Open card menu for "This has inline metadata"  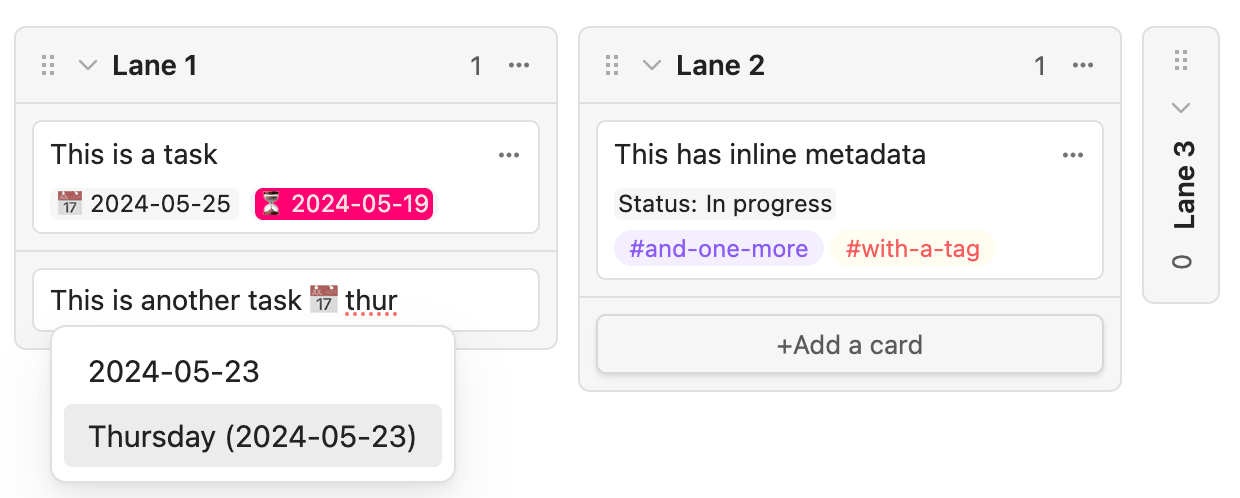point(1073,155)
